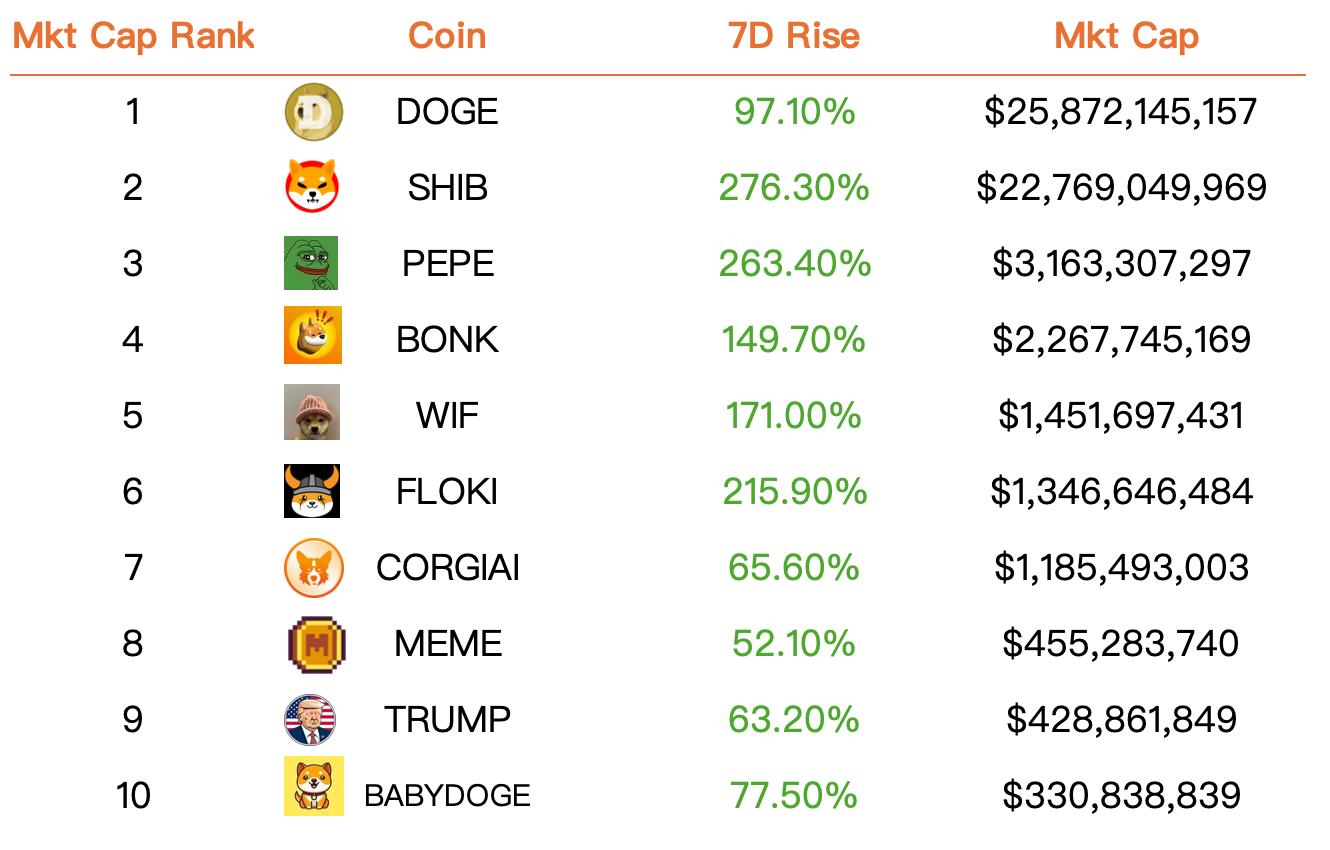The image size is (1330, 850).
Task: Click SHIB's 276.30% rise value
Action: pos(794,188)
